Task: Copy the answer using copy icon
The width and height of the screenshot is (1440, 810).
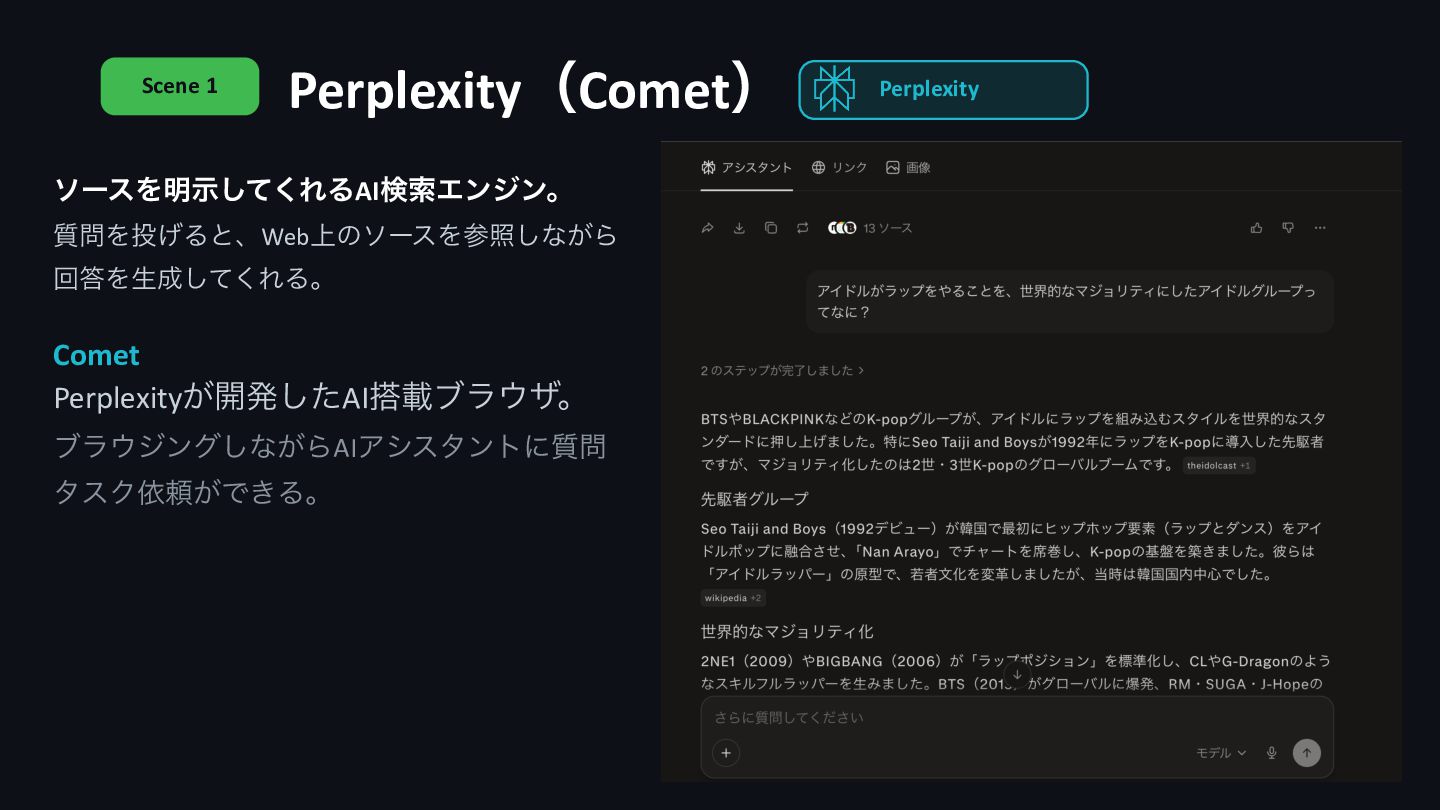Action: click(771, 228)
